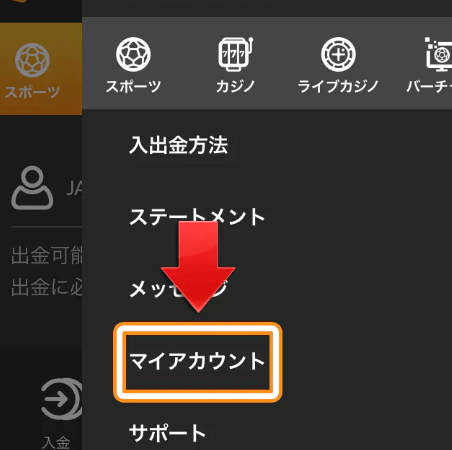The width and height of the screenshot is (452, 450).
Task: Click the カジノ text label
Action: coord(236,87)
